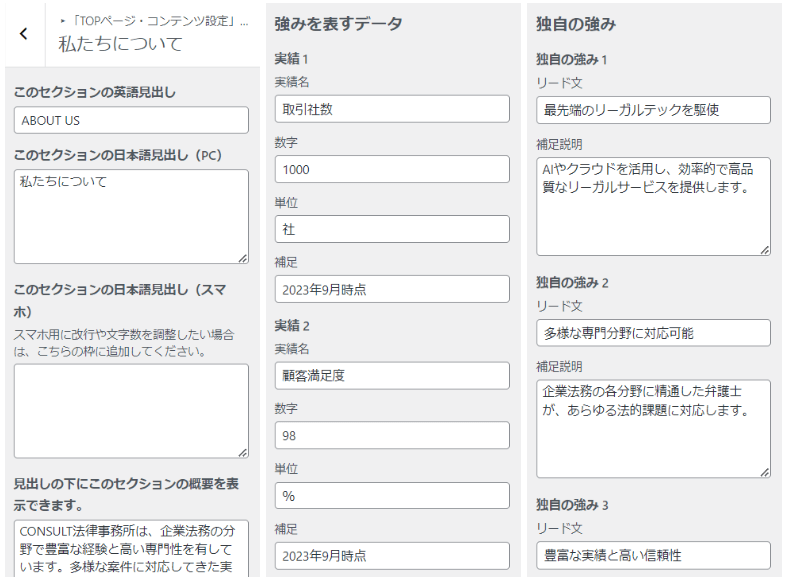The image size is (787, 582).
Task: Click the ABOUT US English heading field
Action: click(x=131, y=120)
